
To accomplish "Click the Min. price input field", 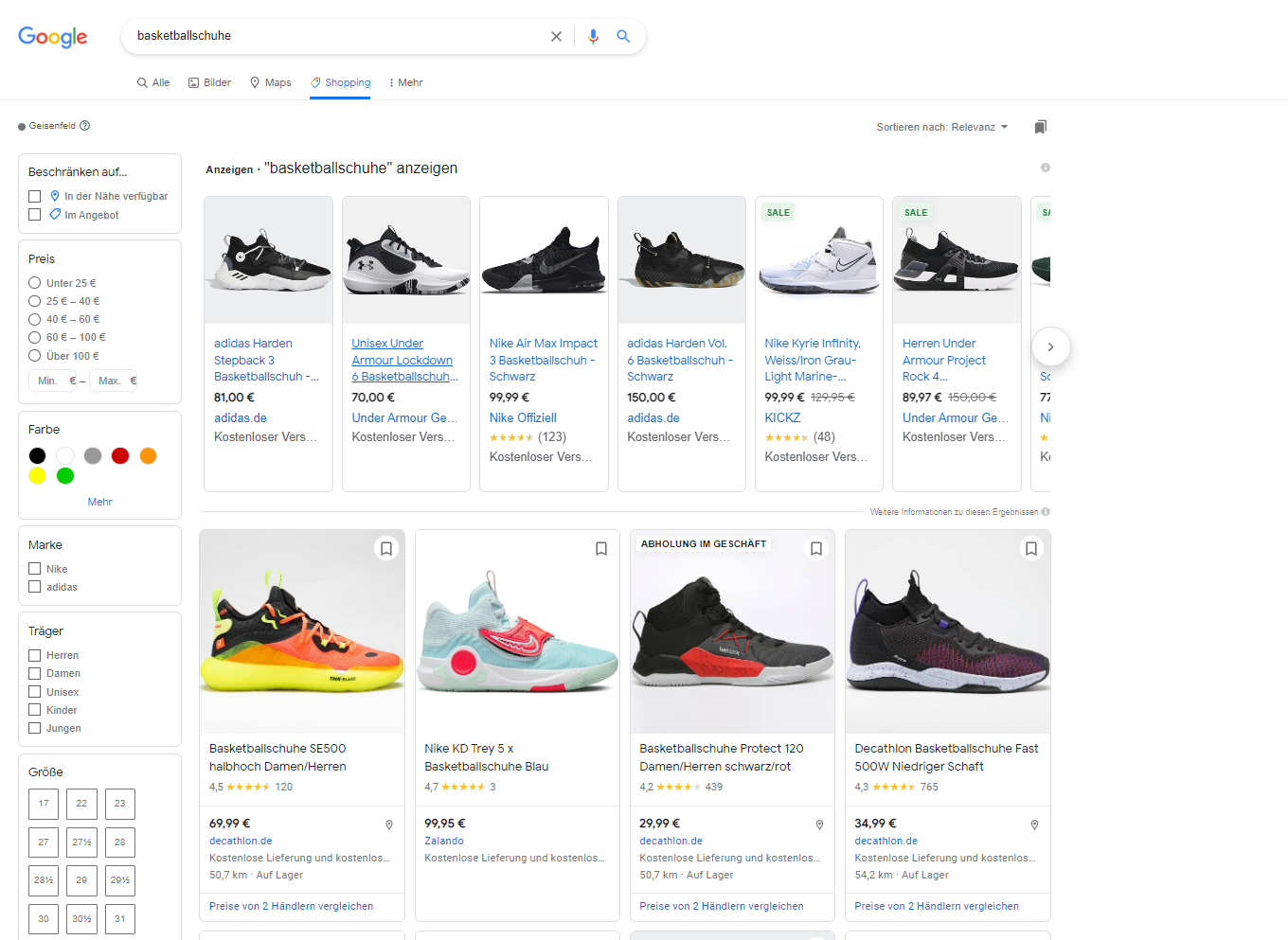I will 53,381.
